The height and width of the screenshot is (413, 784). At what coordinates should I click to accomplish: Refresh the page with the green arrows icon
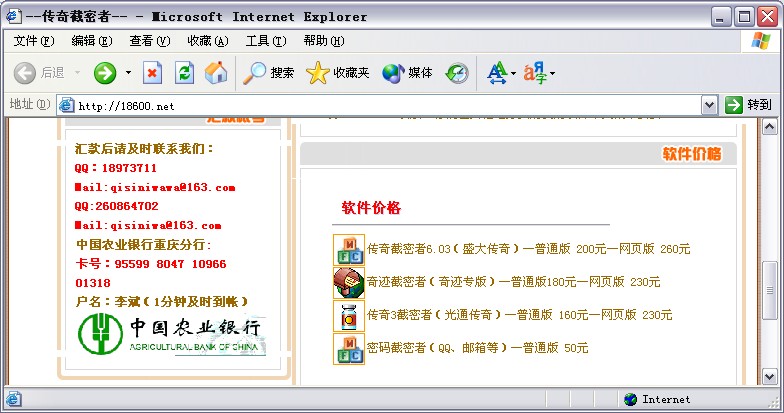[184, 73]
